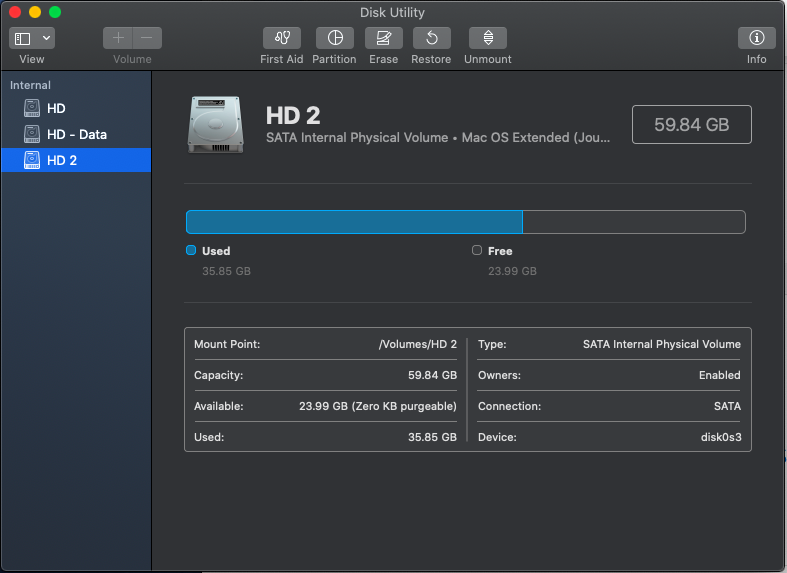
Task: Select the Restore toolbar icon
Action: tap(431, 38)
